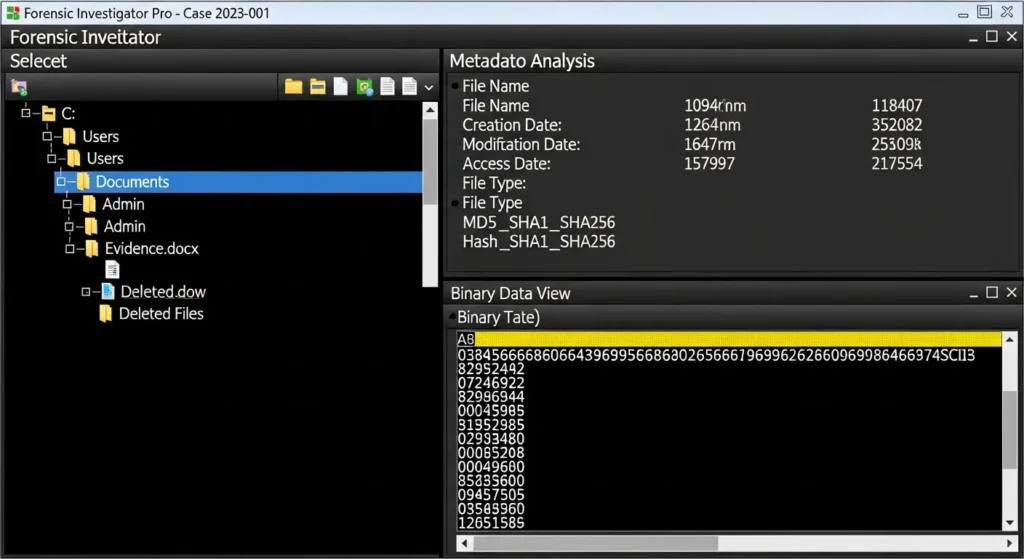The image size is (1024, 559).
Task: Maximize the Binary Data View panel
Action: point(991,293)
